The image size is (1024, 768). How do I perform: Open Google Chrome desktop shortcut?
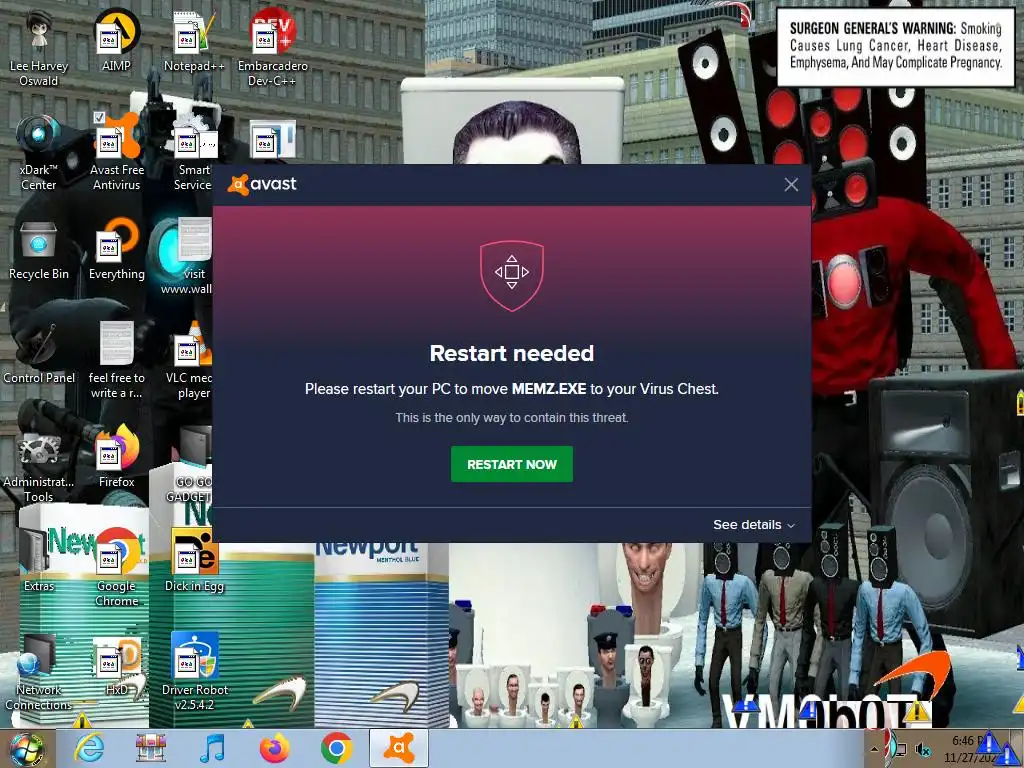click(x=117, y=567)
